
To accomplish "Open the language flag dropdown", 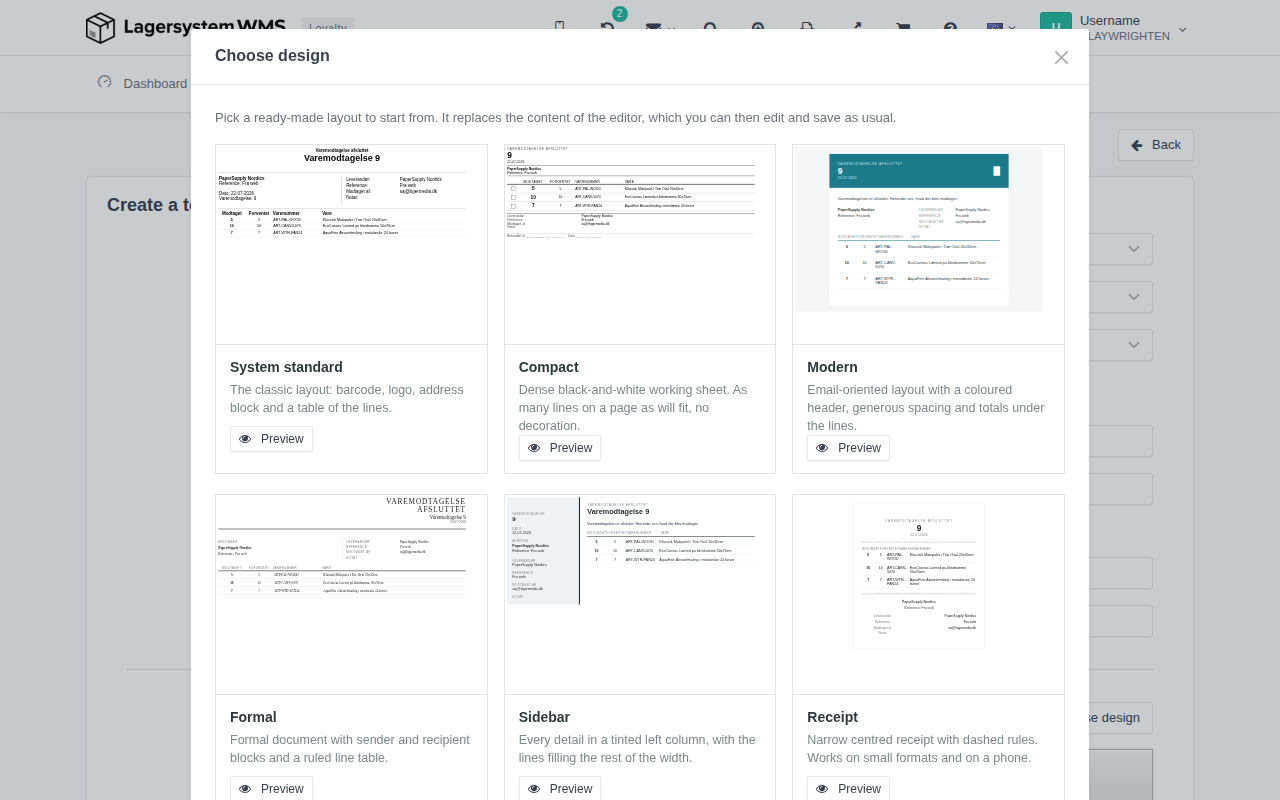I will pyautogui.click(x=1001, y=27).
